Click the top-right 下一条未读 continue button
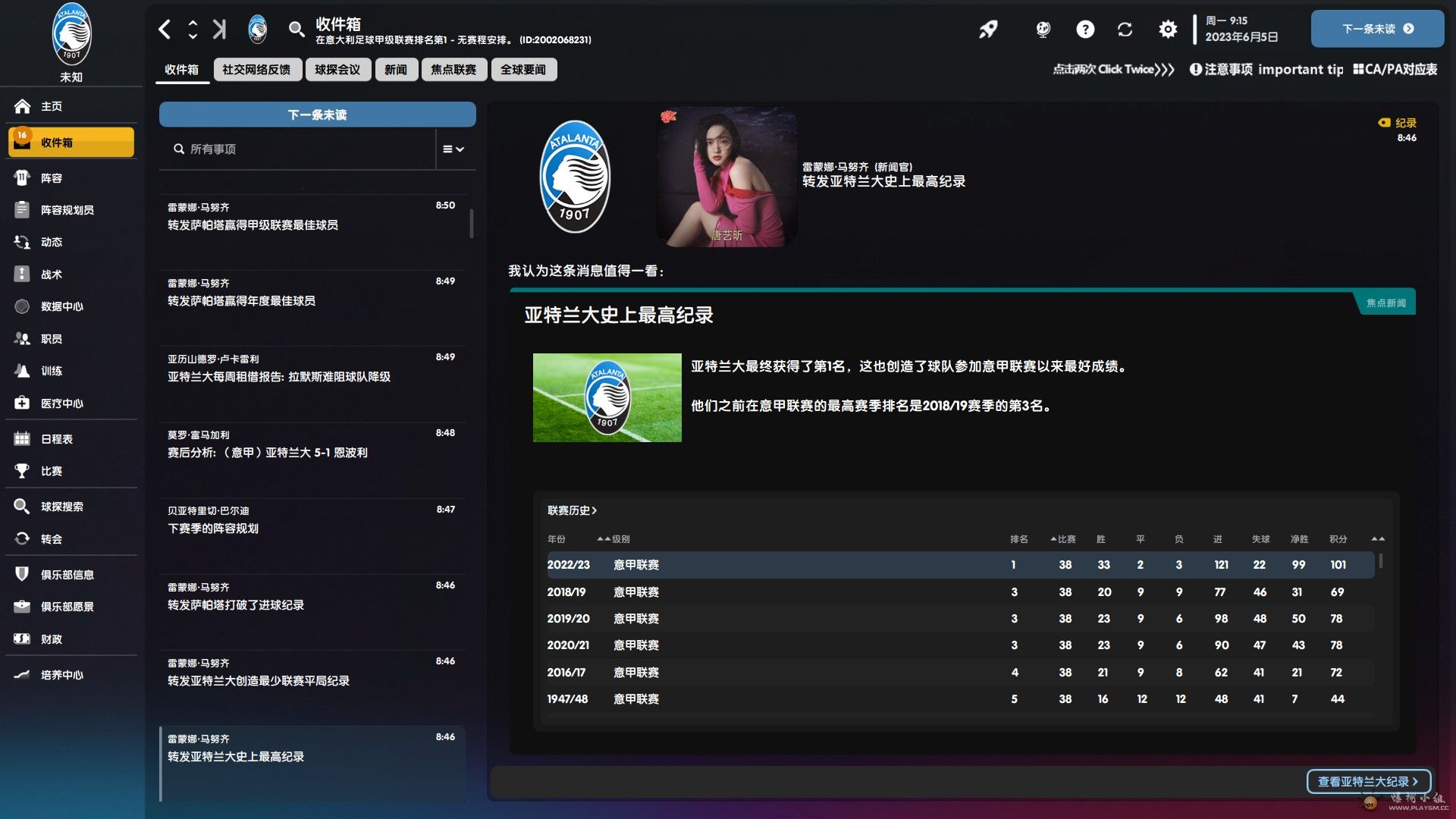 pyautogui.click(x=1377, y=29)
